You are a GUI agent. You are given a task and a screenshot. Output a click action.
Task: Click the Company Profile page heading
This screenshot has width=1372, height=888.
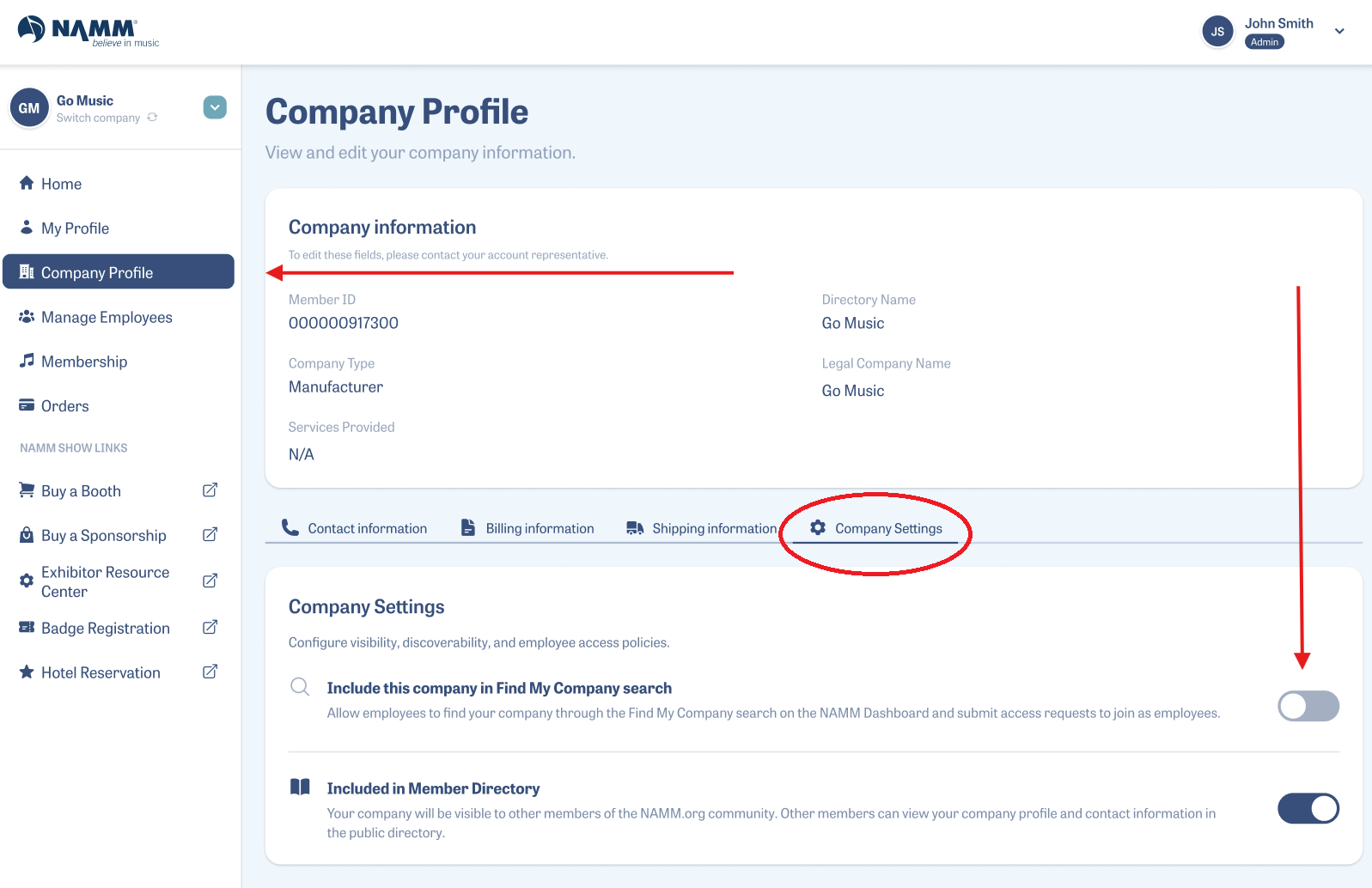tap(397, 112)
